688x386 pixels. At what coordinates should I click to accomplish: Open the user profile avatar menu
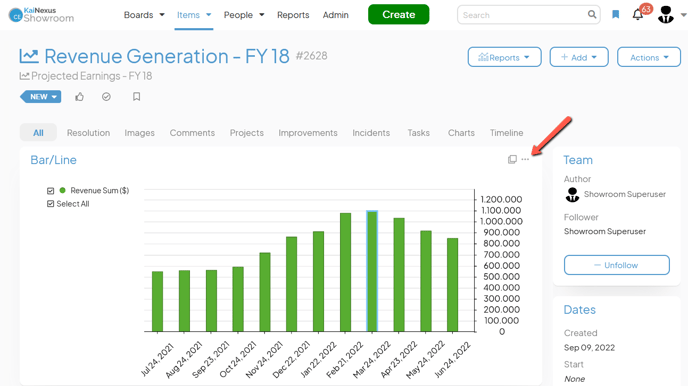coord(666,14)
